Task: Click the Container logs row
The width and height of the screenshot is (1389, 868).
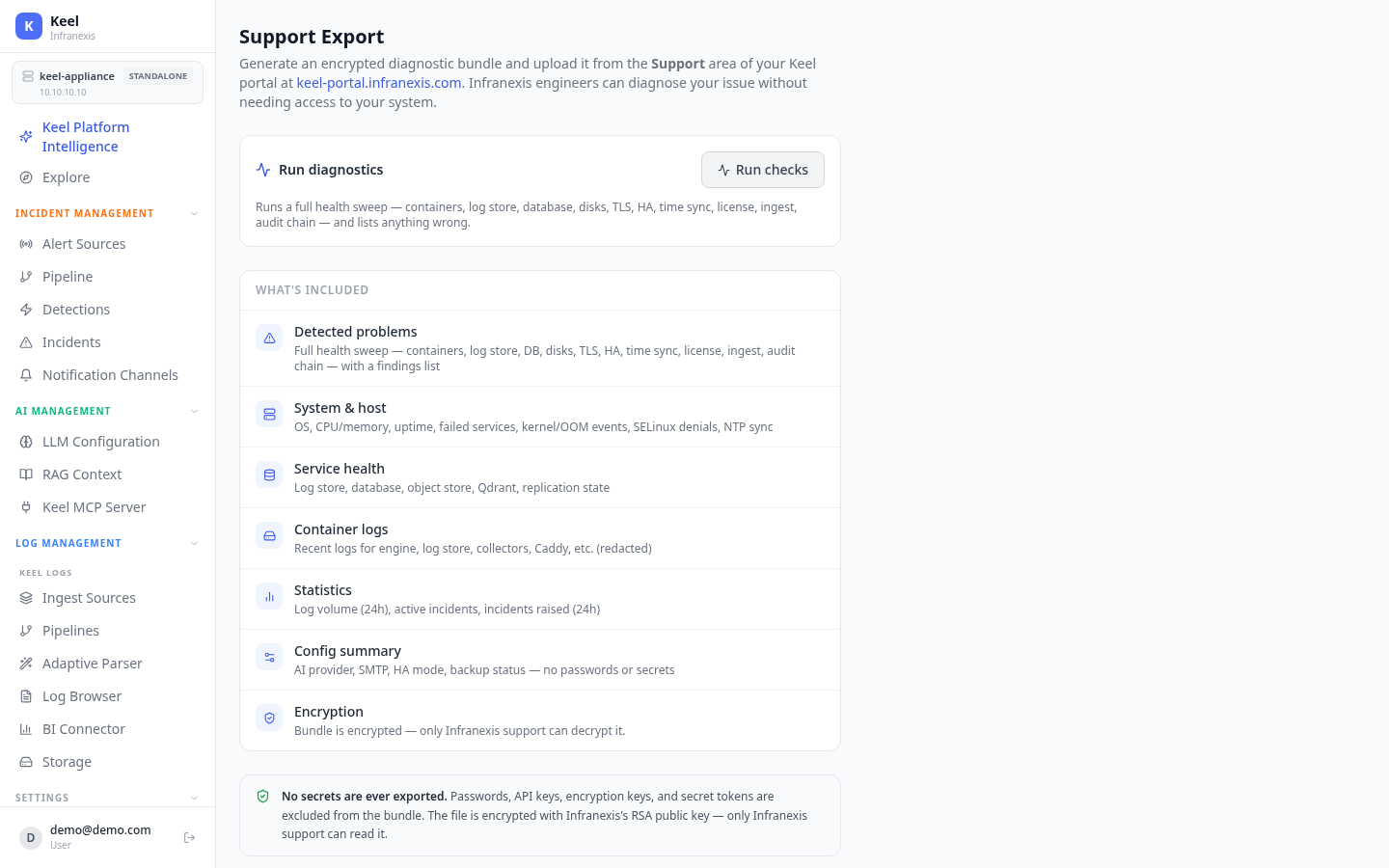Action: pos(540,538)
